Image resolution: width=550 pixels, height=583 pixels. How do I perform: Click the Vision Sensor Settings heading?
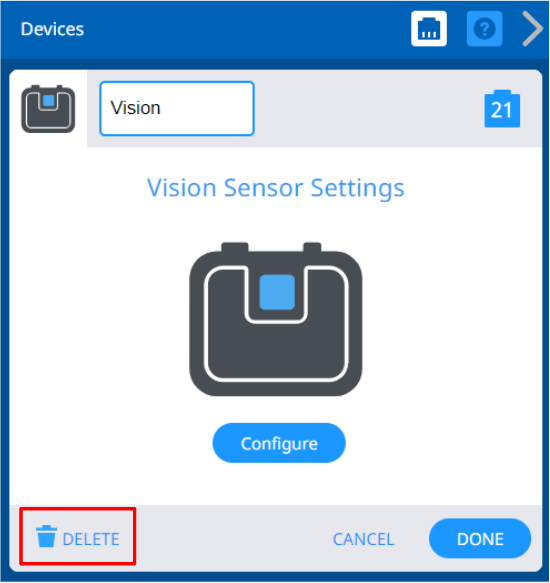tap(276, 188)
